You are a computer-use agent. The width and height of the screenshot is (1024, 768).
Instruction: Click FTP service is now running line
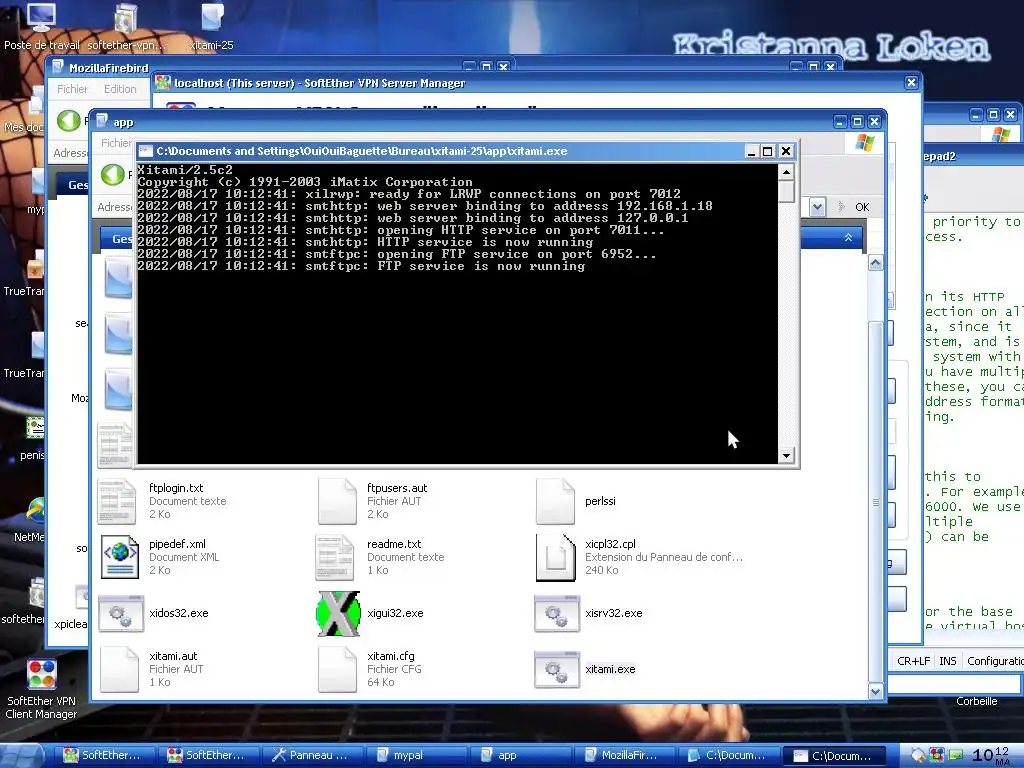361,266
